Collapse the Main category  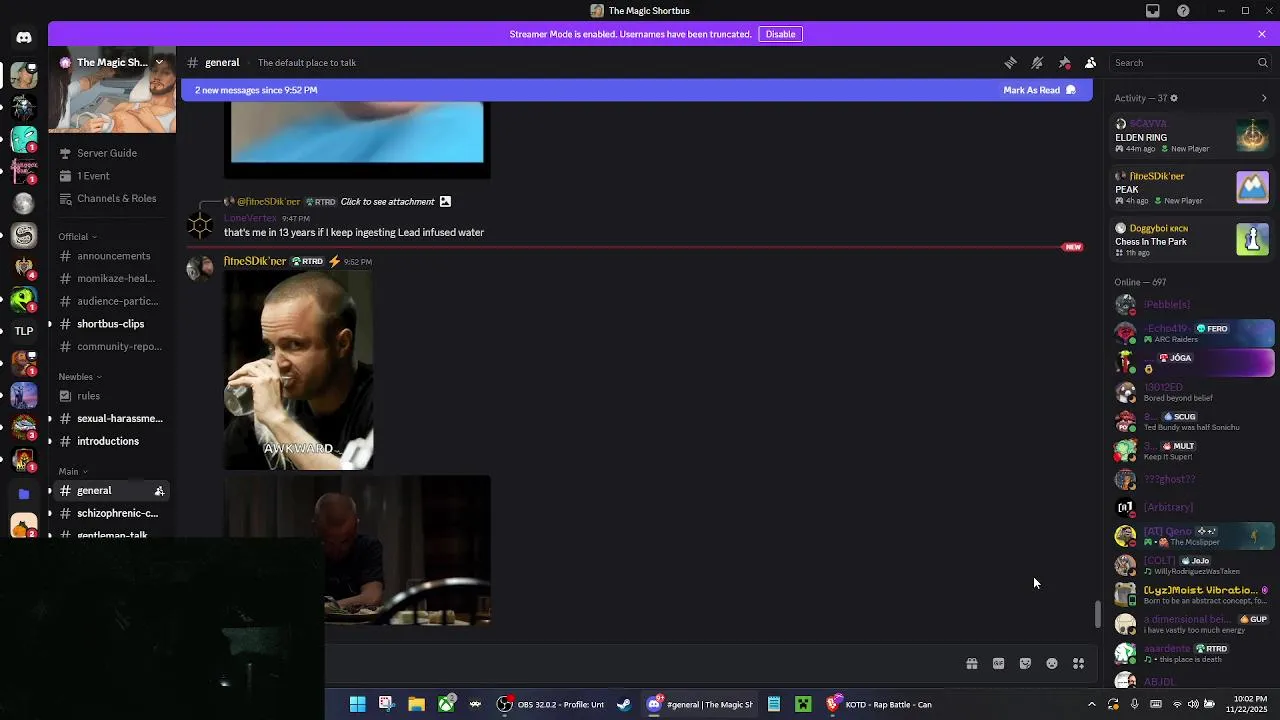pos(73,471)
